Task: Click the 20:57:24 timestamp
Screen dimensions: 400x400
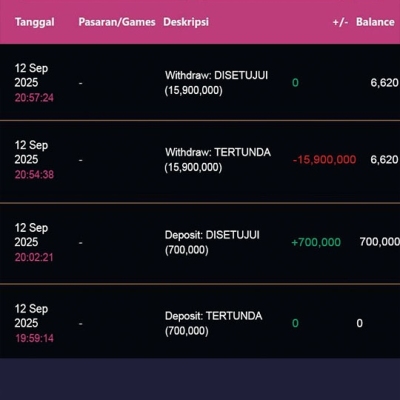Action: point(34,98)
